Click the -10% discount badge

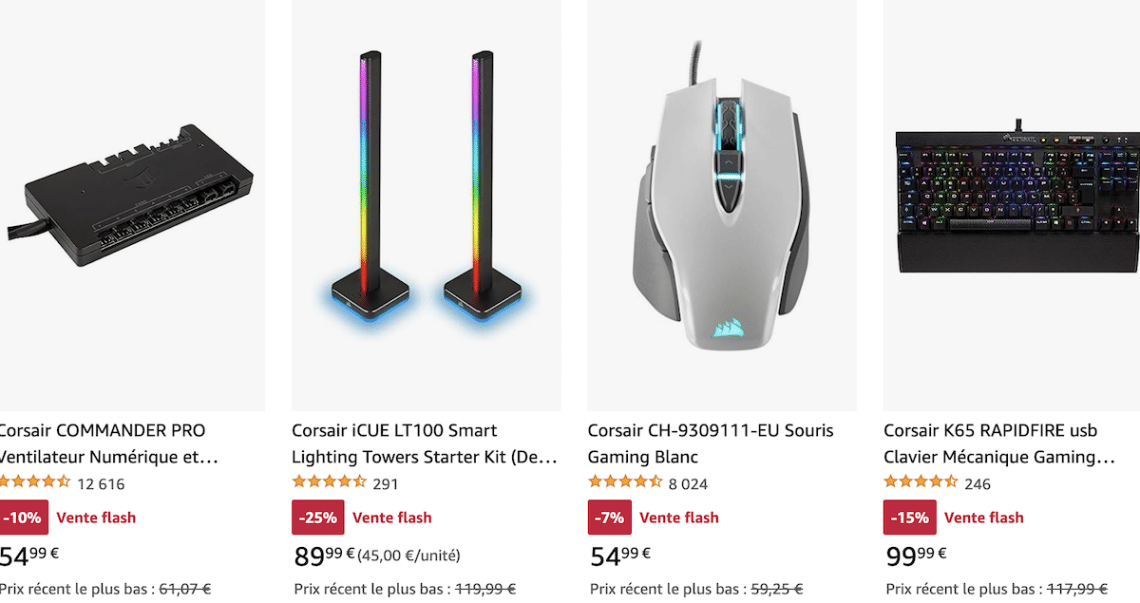(21, 518)
